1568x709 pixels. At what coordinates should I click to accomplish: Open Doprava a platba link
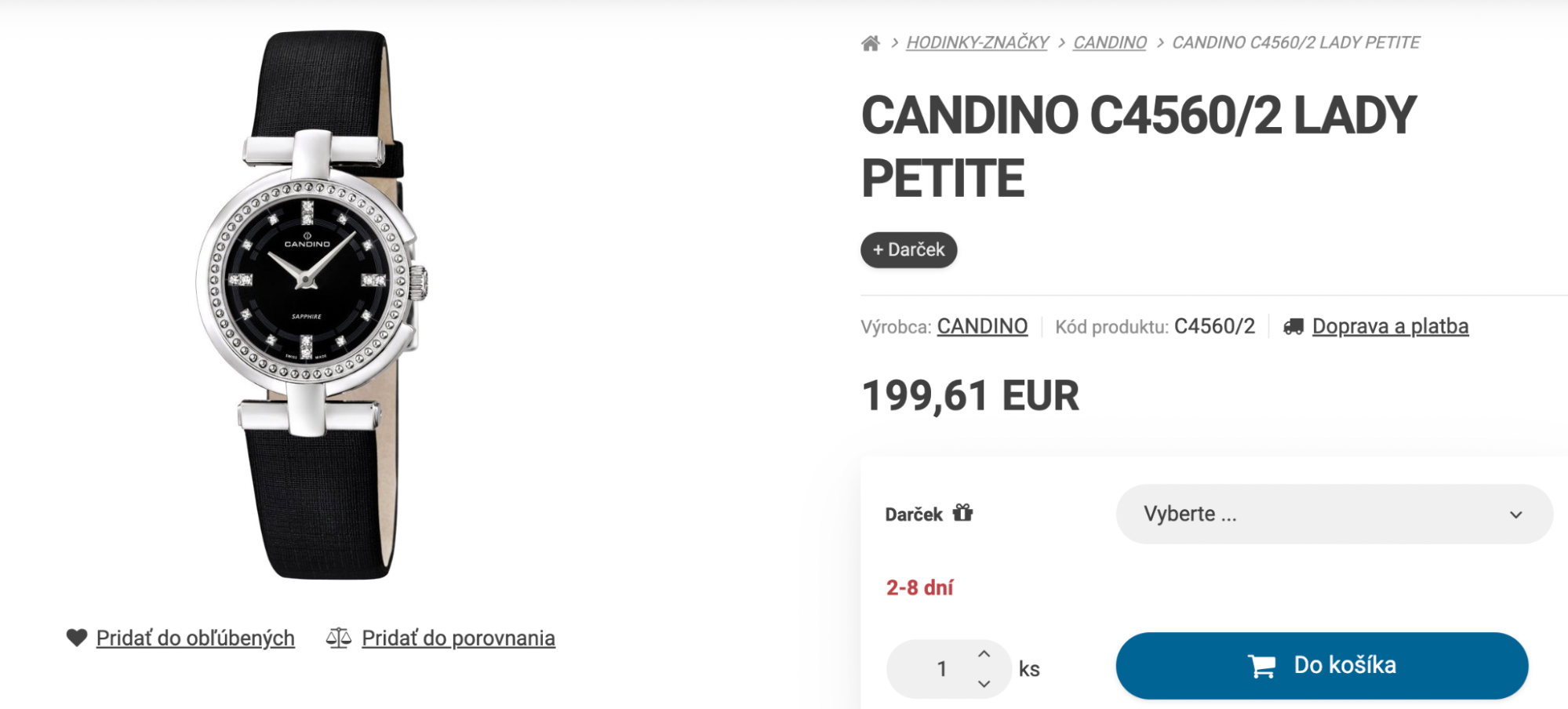click(x=1390, y=326)
